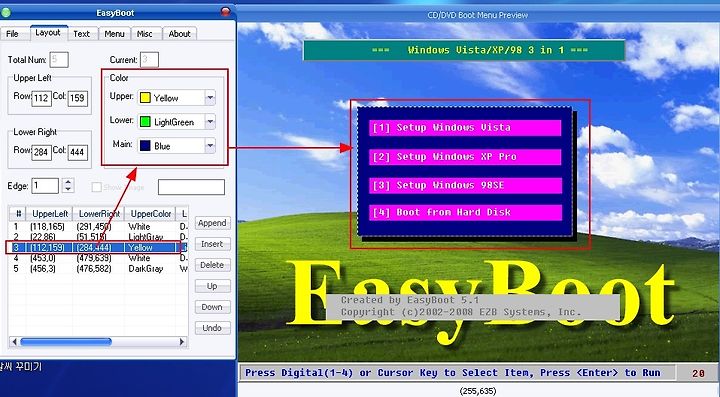Move the layout row Down
This screenshot has height=397, width=720.
pos(212,307)
